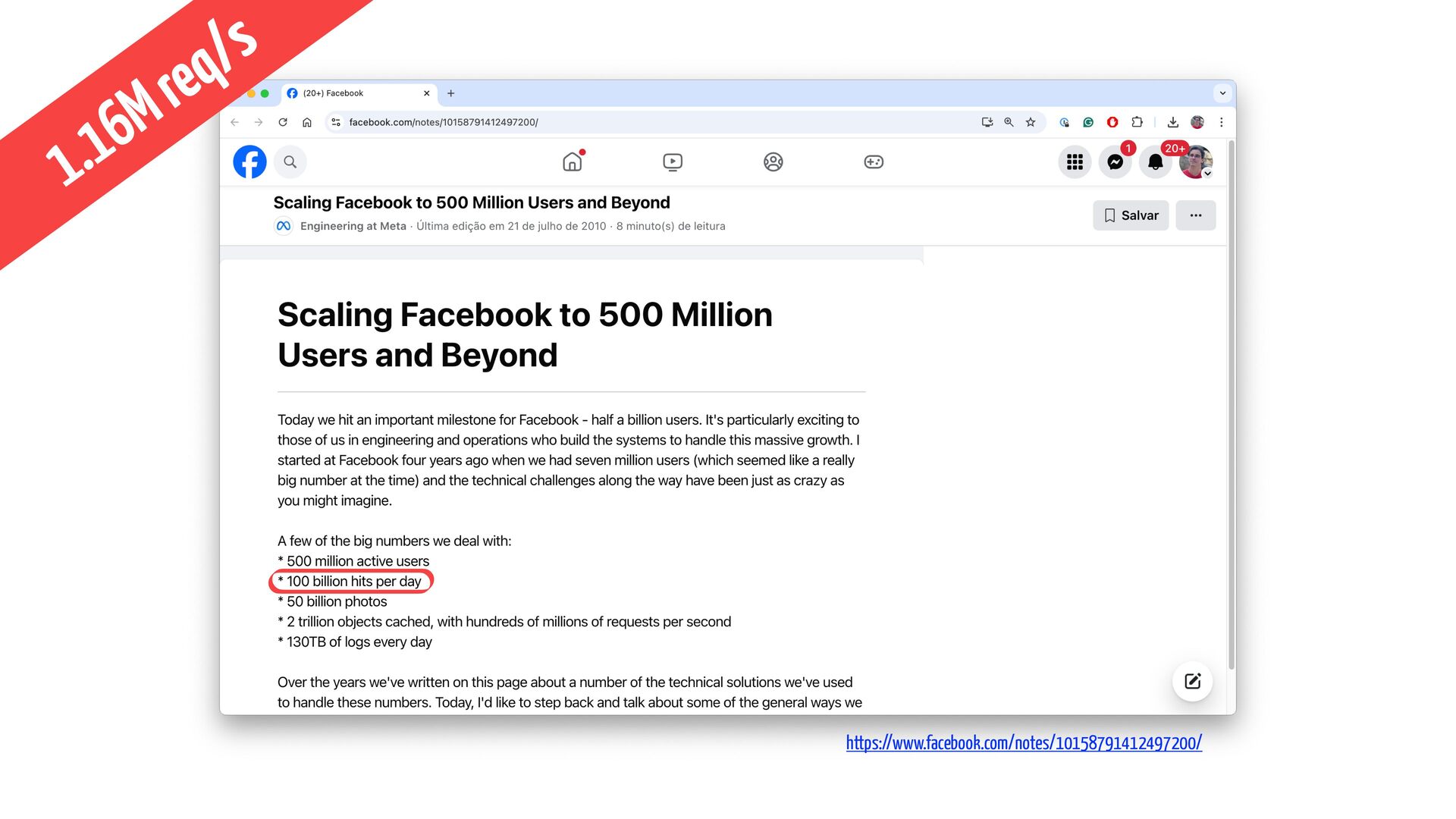Open the blue padlock extension

click(x=1065, y=122)
